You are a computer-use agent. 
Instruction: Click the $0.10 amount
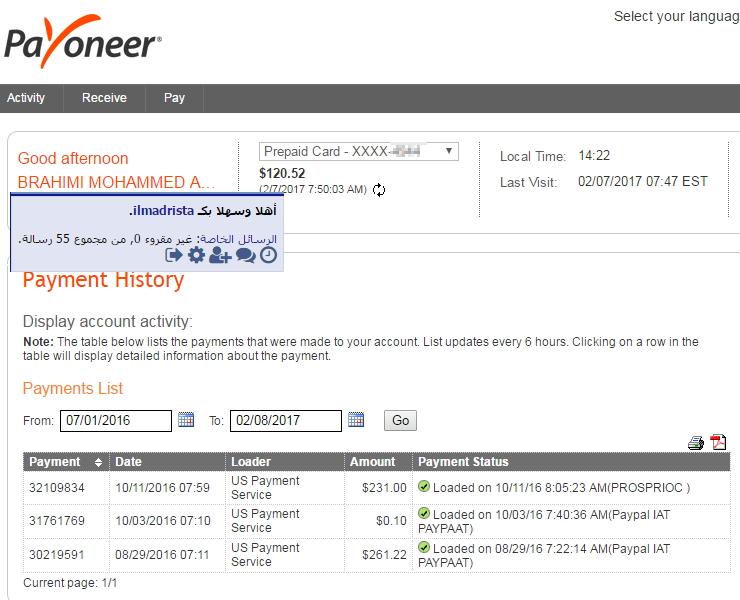point(391,521)
